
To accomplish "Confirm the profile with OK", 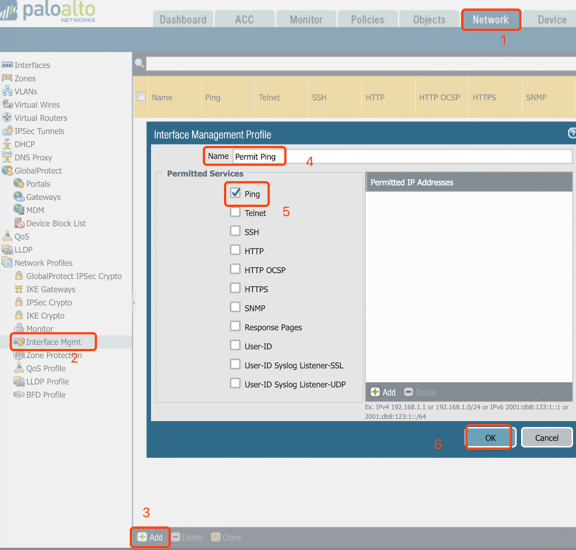I will click(x=490, y=438).
